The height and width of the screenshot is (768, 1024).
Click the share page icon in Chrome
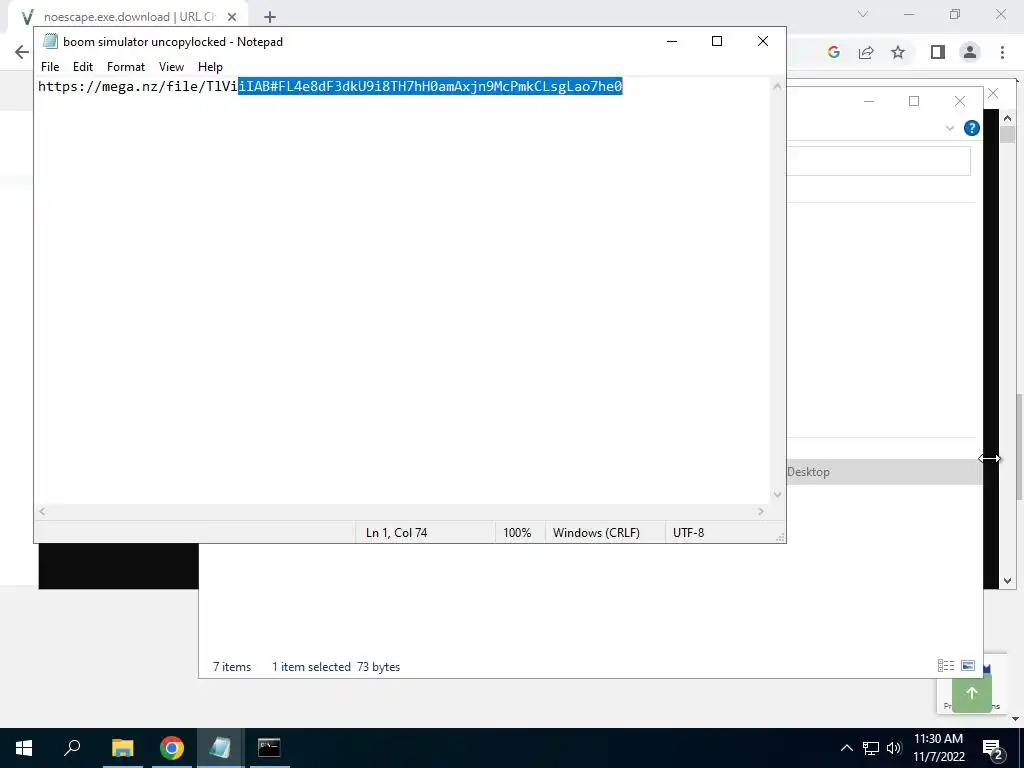(x=866, y=52)
